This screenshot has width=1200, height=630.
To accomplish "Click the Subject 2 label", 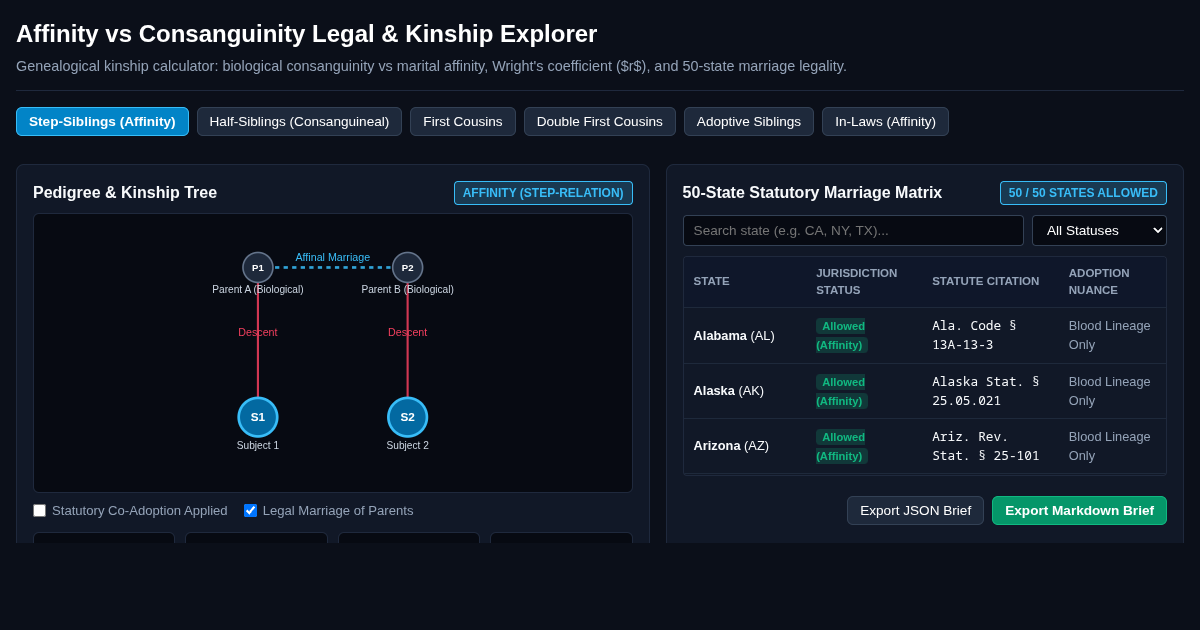I will tap(408, 445).
